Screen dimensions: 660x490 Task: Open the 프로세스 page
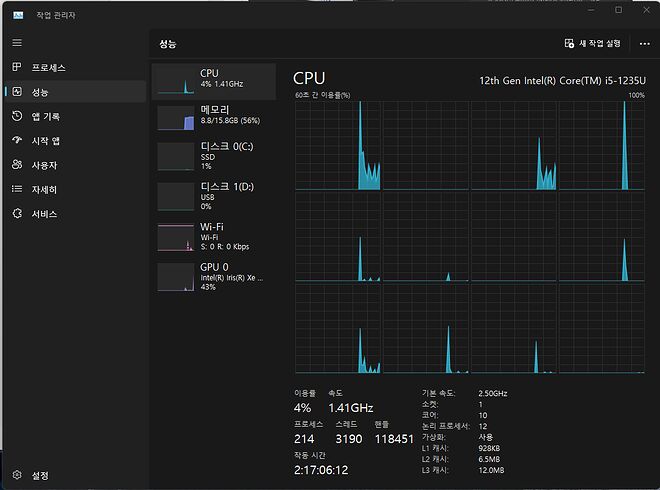point(76,67)
